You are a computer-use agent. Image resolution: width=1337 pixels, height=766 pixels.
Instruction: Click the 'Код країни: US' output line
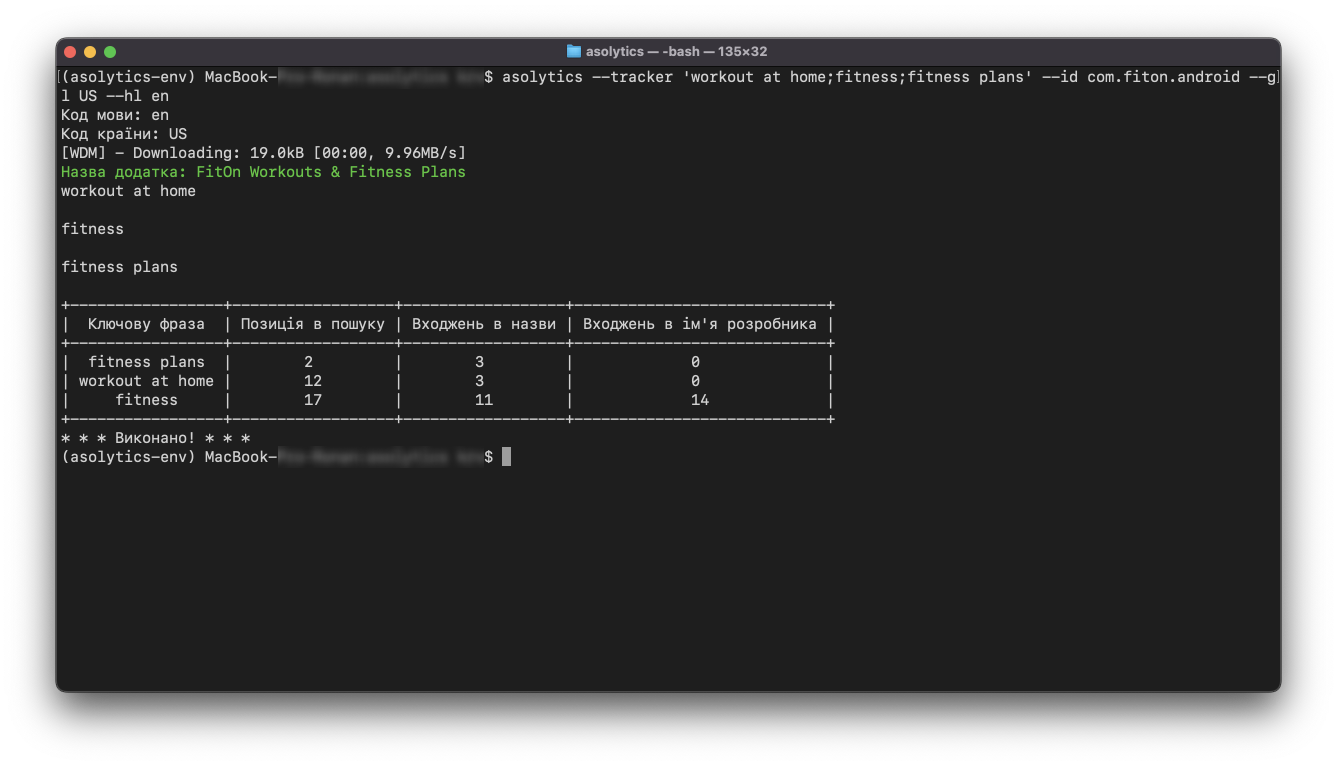pyautogui.click(x=124, y=134)
